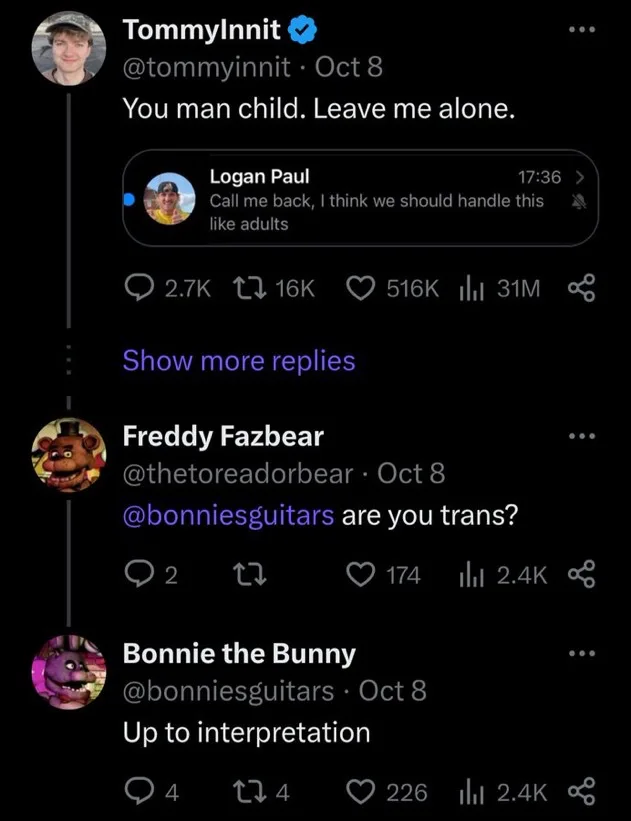Image resolution: width=631 pixels, height=821 pixels.
Task: Open more options menu on TommyInnit's tweet
Action: pyautogui.click(x=580, y=31)
